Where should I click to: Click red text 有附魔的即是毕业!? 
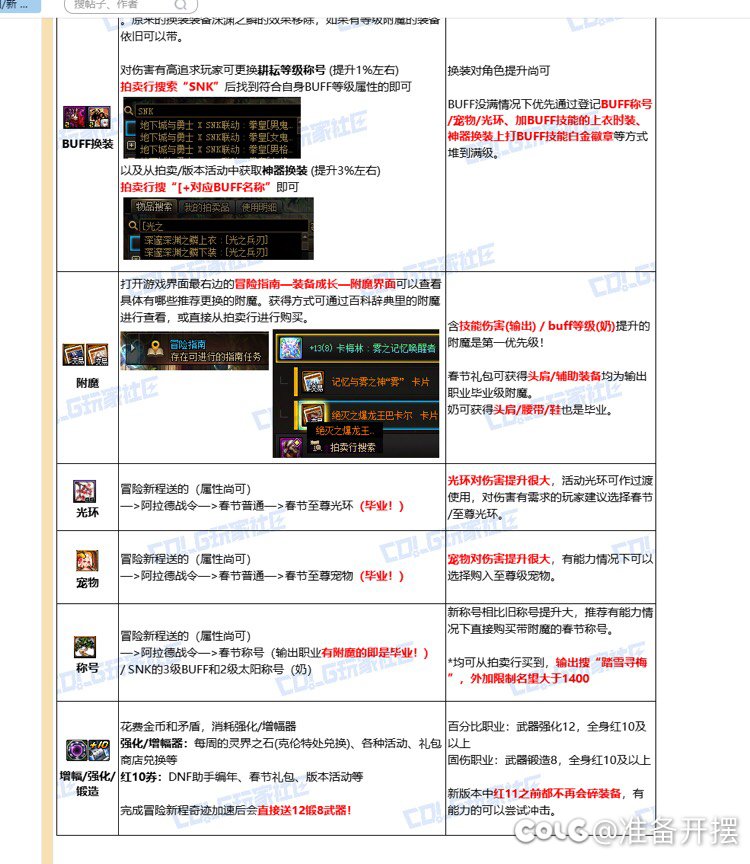[375, 652]
